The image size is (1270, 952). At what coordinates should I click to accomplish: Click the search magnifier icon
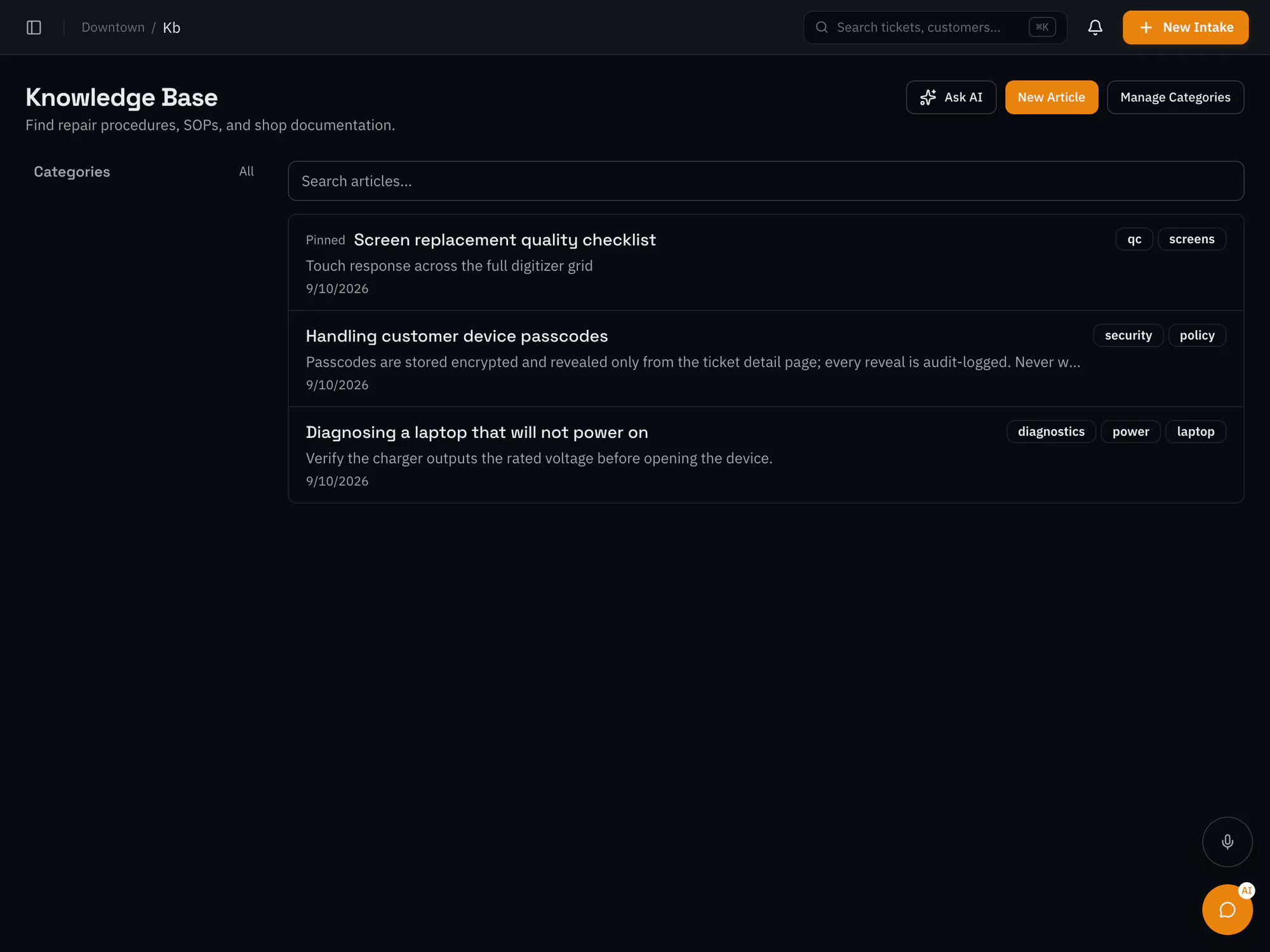point(822,27)
